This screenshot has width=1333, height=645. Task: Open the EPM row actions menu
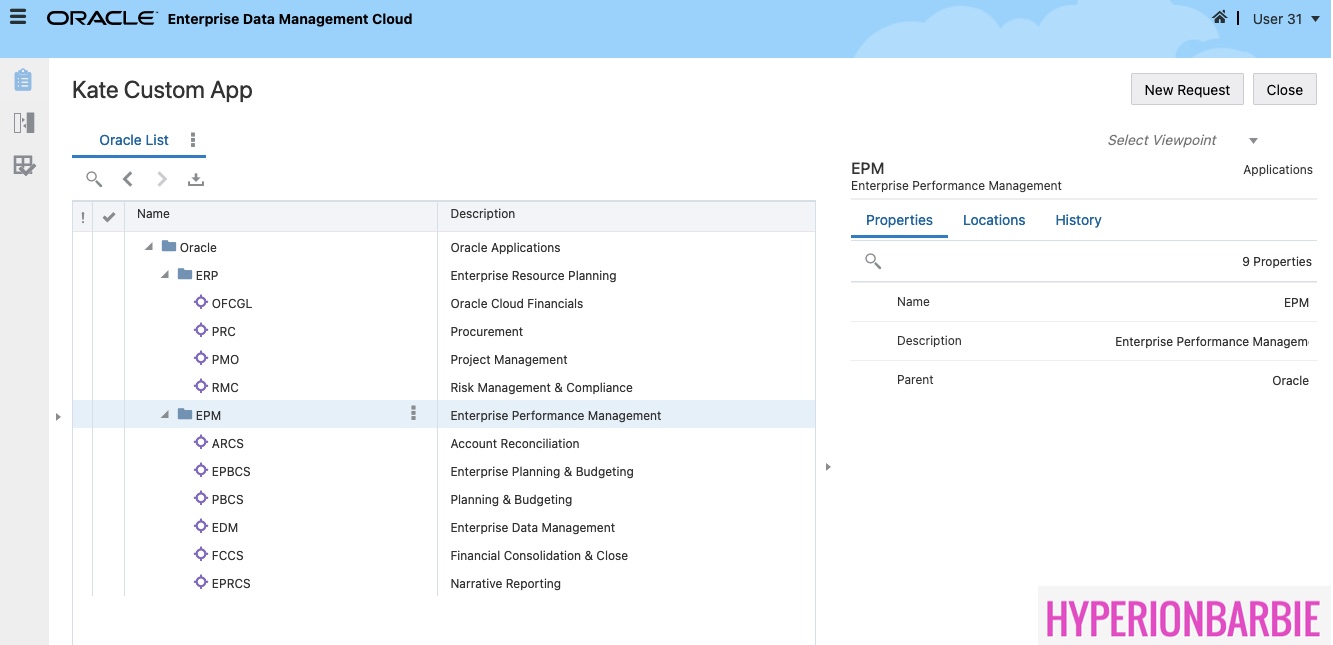(x=413, y=414)
